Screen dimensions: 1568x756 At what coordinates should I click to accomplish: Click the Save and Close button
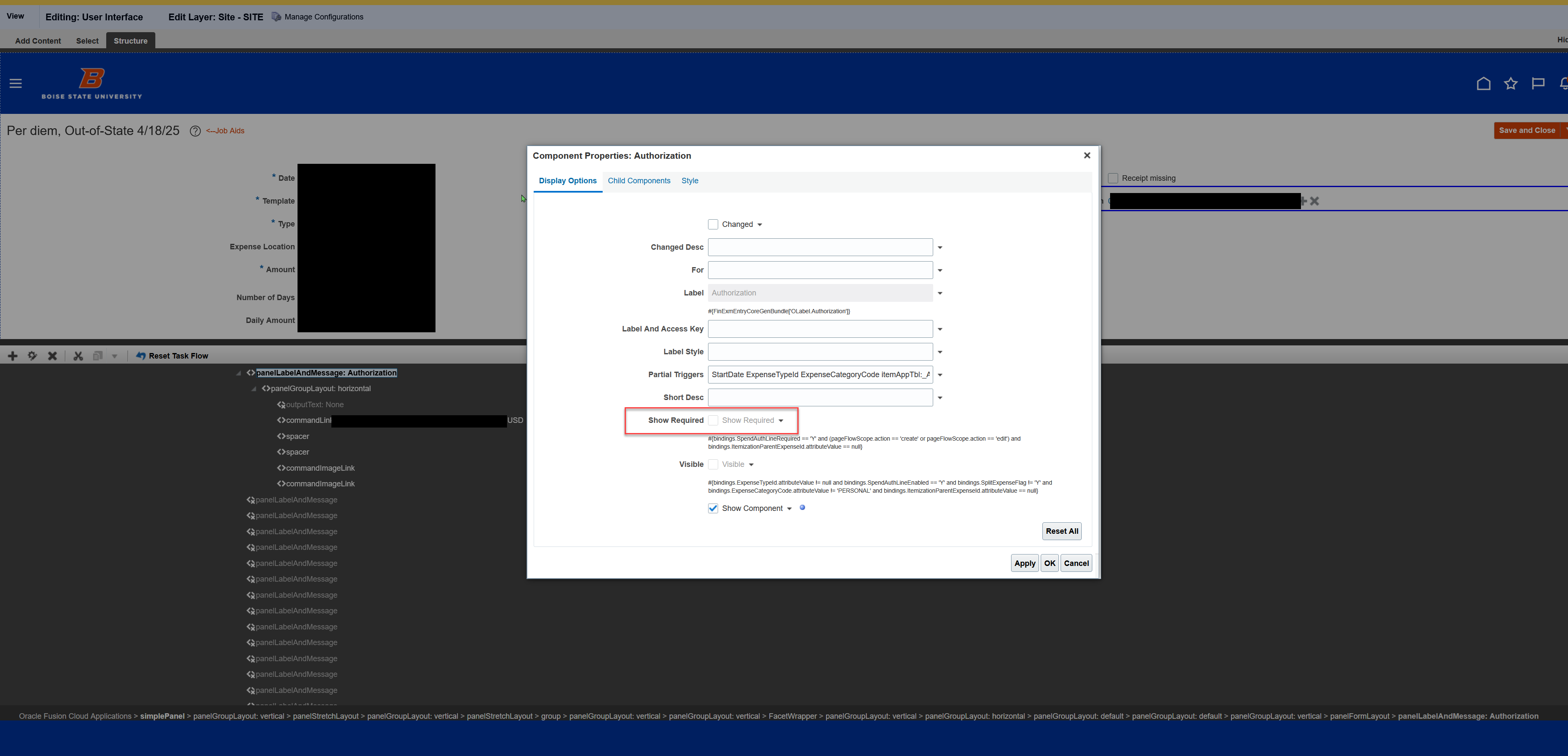[1527, 131]
